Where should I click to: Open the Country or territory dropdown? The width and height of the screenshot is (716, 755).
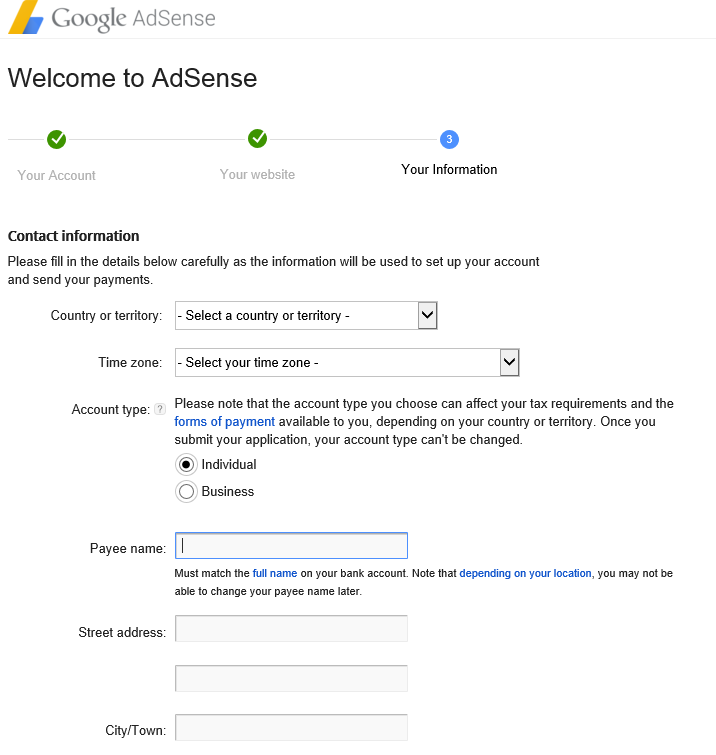click(x=306, y=315)
